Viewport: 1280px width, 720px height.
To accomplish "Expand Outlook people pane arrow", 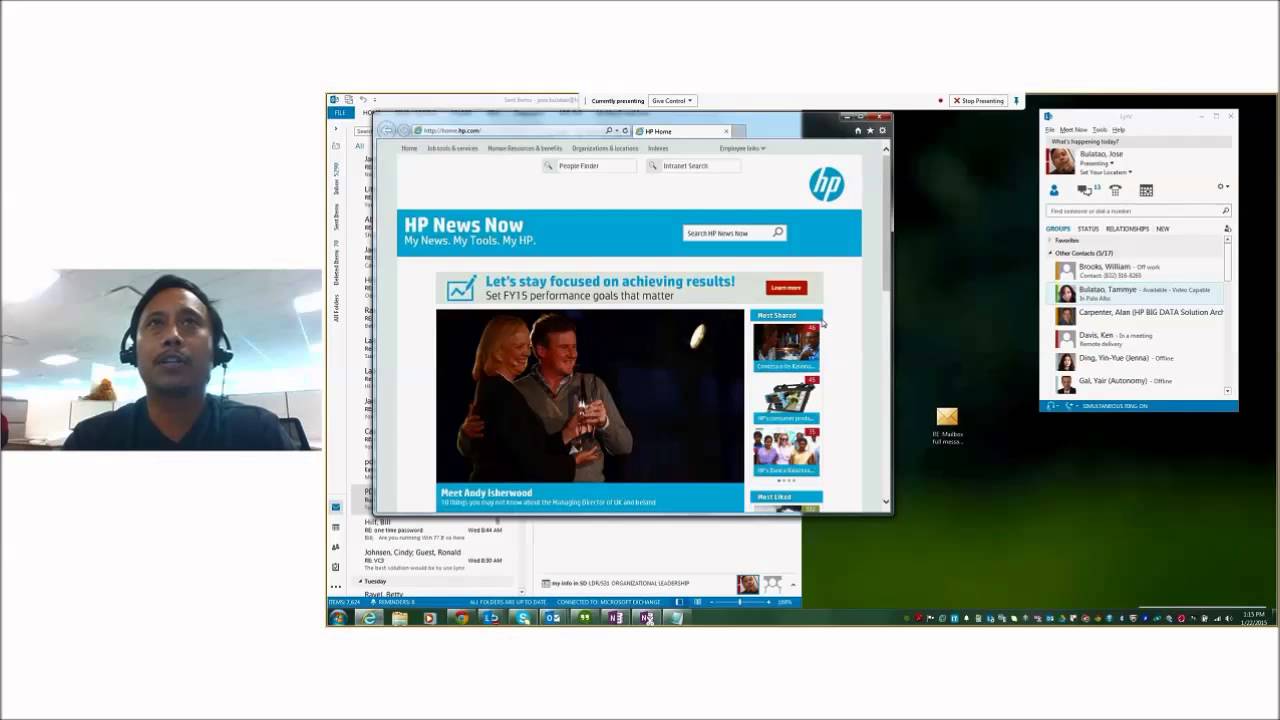I will pos(793,584).
